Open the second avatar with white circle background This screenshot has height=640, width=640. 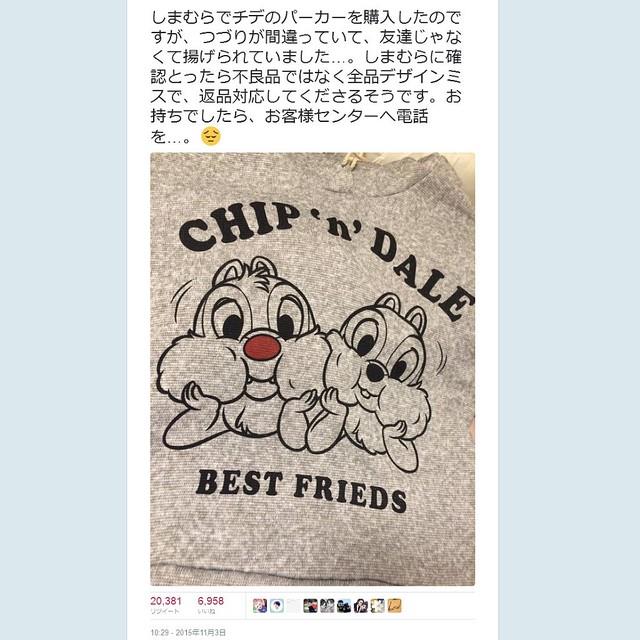[x=277, y=606]
